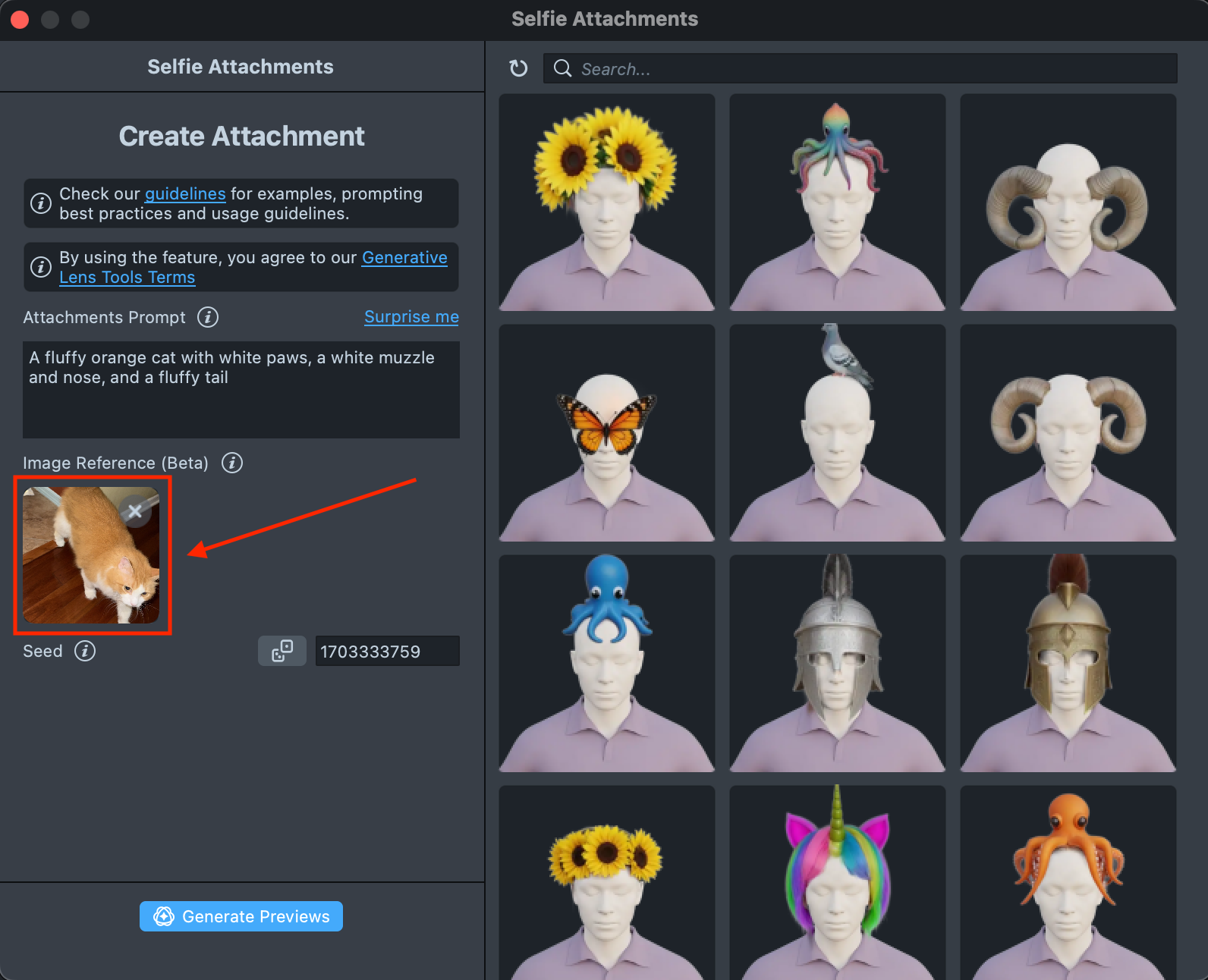1208x980 pixels.
Task: Click the Seed info icon
Action: coord(85,651)
